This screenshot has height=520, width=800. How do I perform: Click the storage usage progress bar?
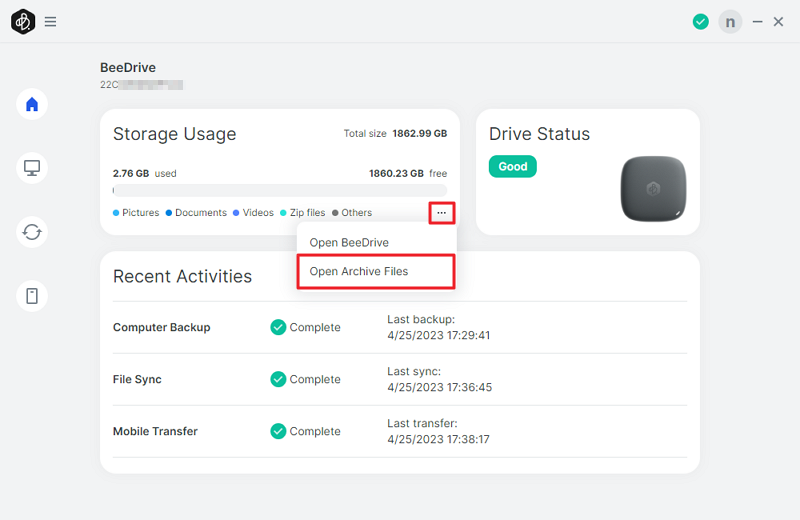(x=280, y=190)
